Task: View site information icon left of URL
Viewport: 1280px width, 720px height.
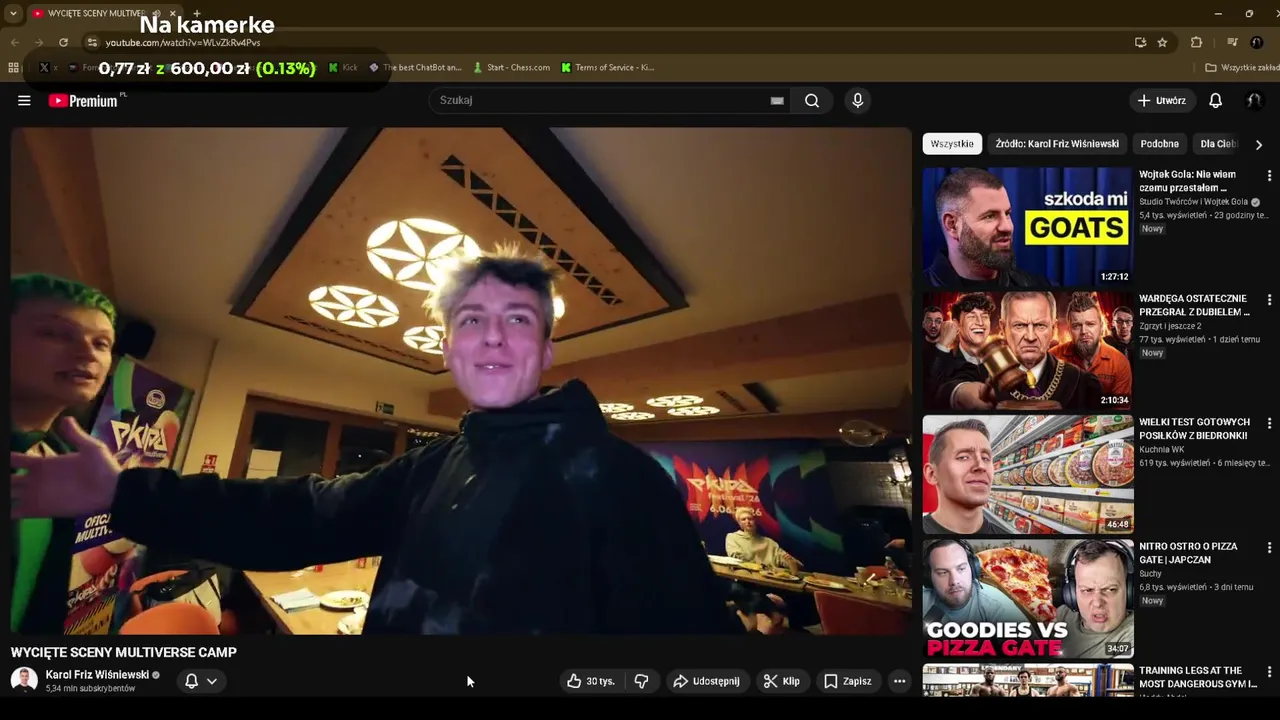Action: tap(92, 42)
